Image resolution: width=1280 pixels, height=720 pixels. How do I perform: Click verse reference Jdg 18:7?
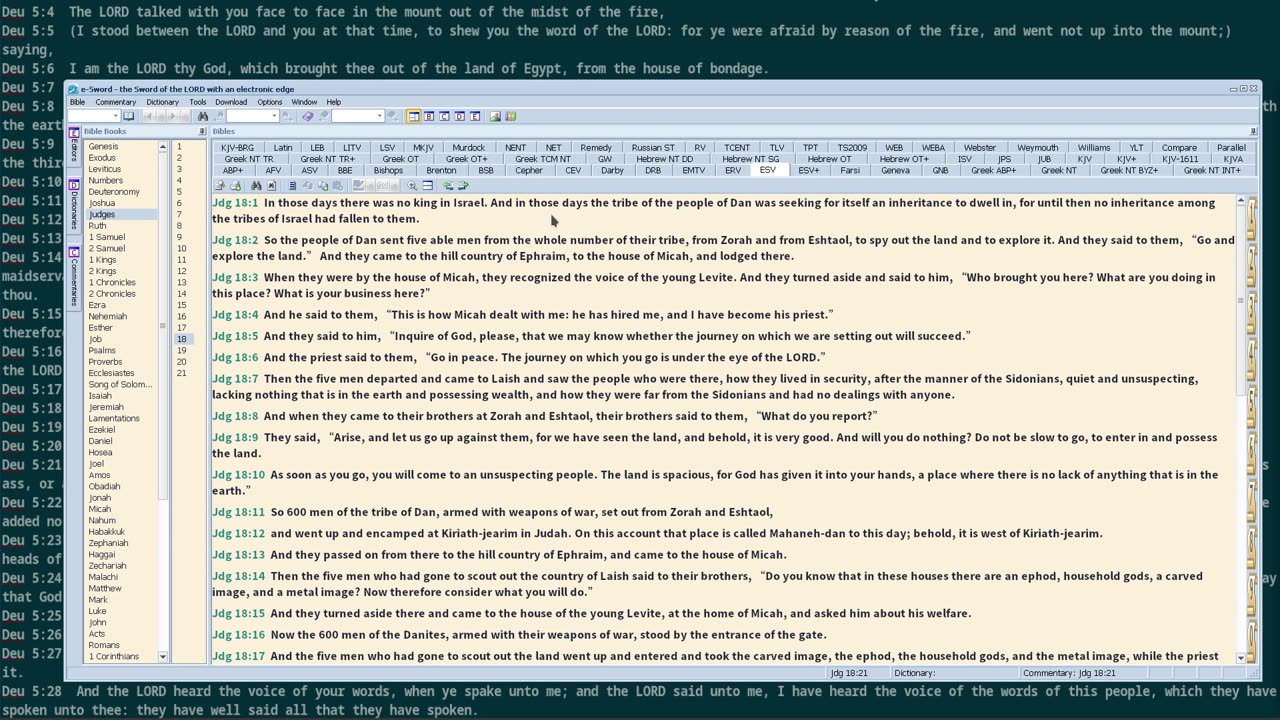(235, 379)
